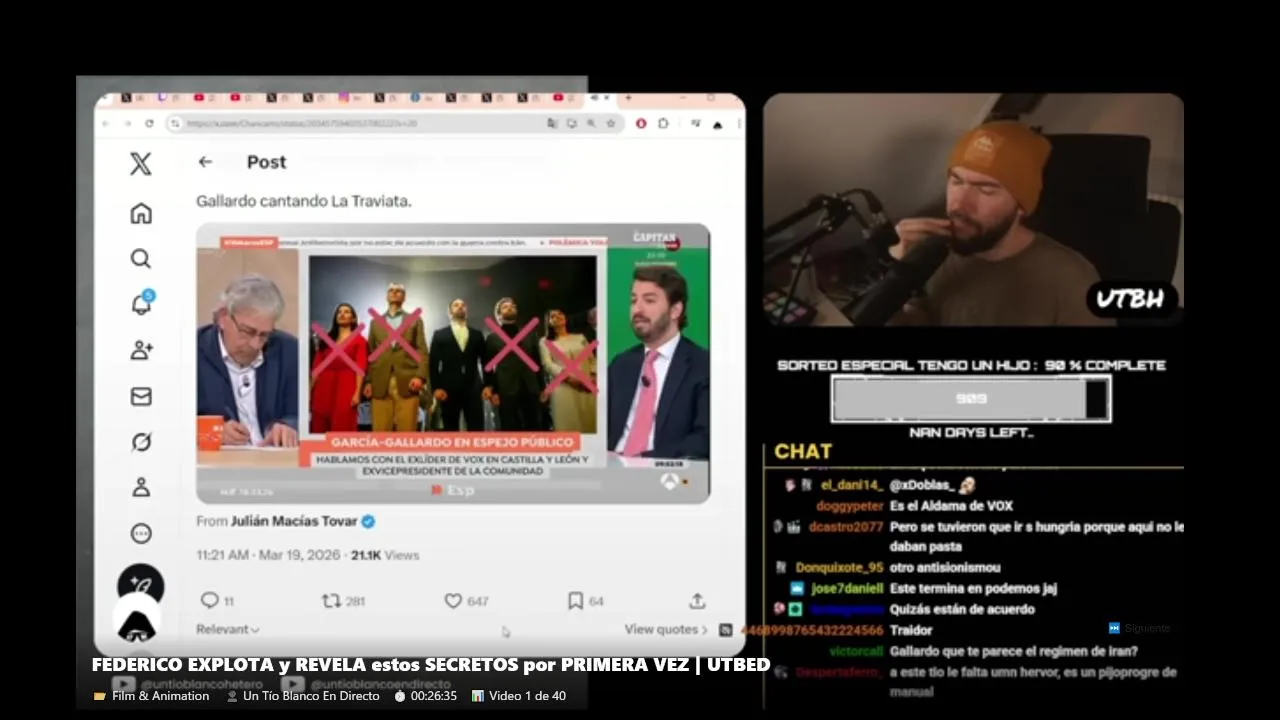The image size is (1280, 720).
Task: Click the post timestamp 11:21 AM Mar 19, 2026
Action: 268,555
